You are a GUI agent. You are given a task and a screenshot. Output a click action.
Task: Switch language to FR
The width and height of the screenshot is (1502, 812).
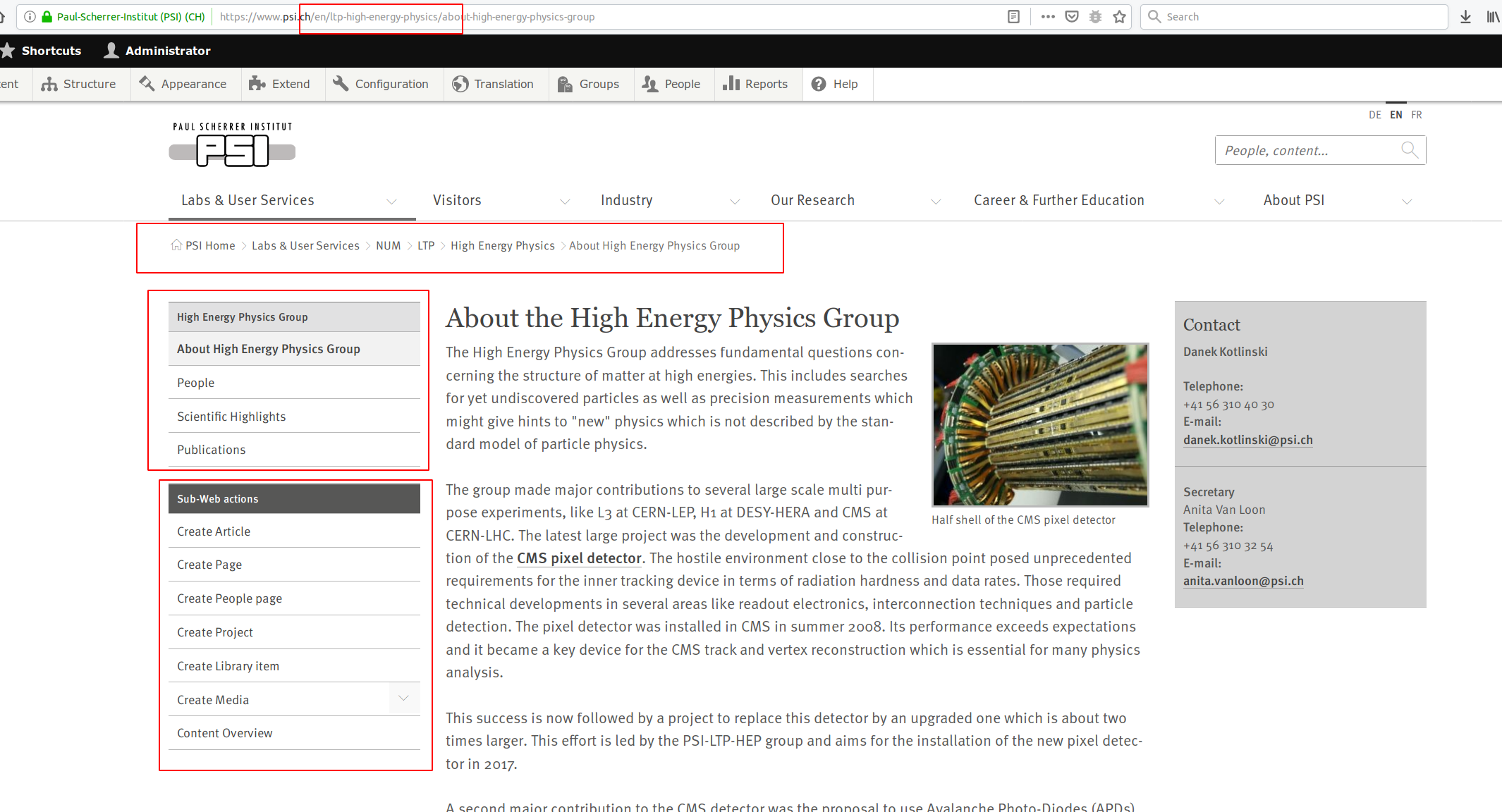1417,115
